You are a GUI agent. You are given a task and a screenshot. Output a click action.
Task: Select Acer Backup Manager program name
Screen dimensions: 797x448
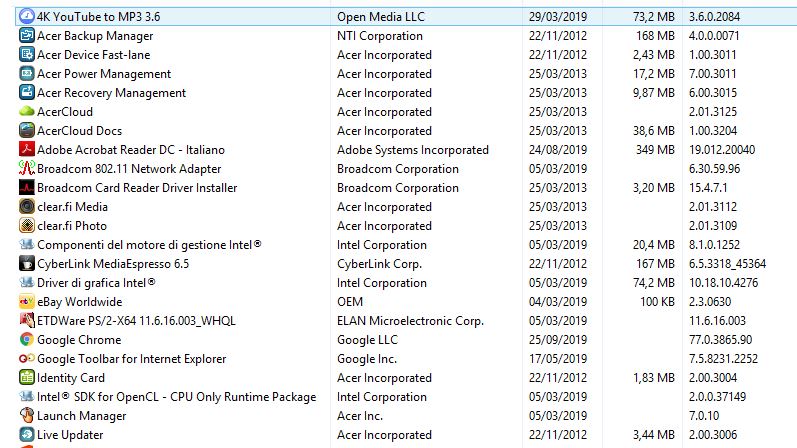95,36
